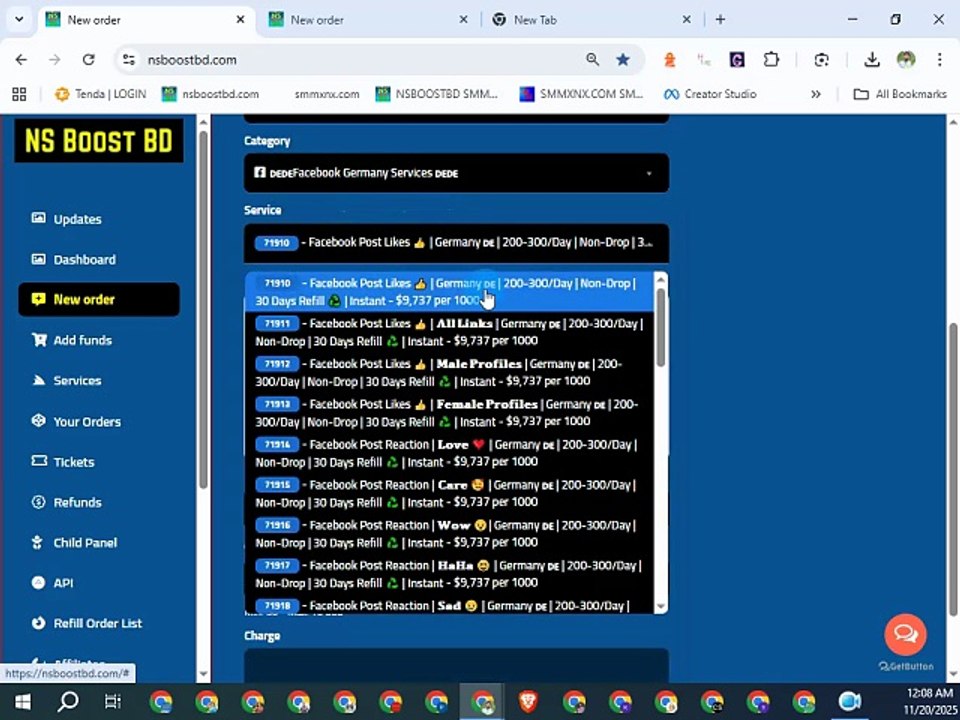Open the GetButton chat widget
The height and width of the screenshot is (720, 960).
point(906,634)
